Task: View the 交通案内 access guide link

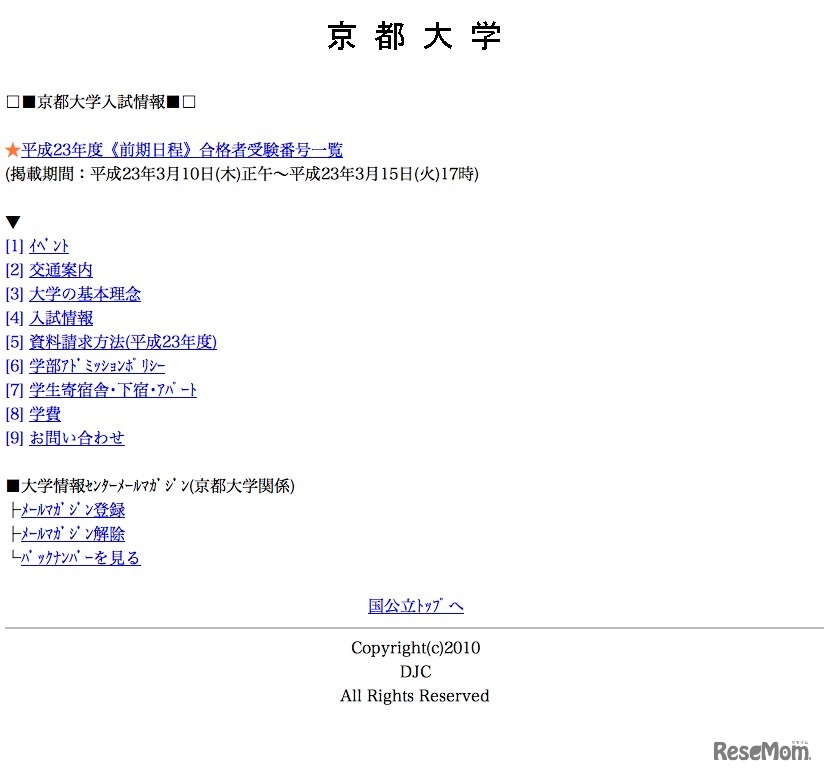Action: point(61,270)
